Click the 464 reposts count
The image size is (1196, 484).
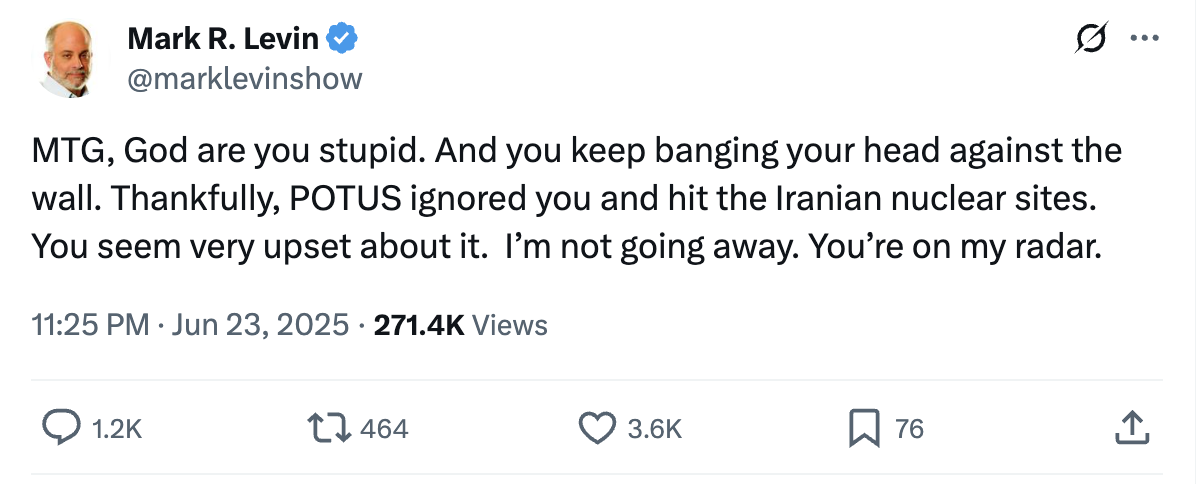384,430
